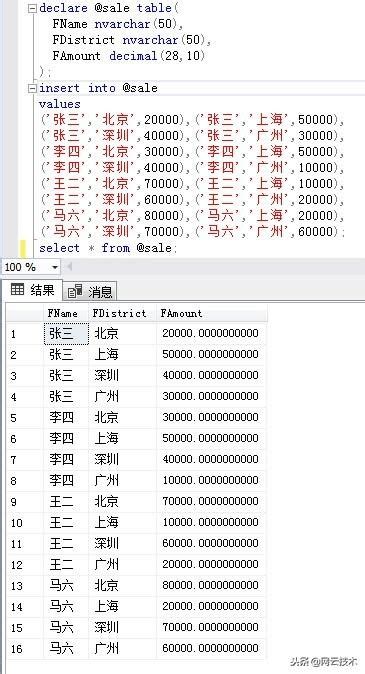Select row header 10
The image size is (365, 674).
point(25,522)
